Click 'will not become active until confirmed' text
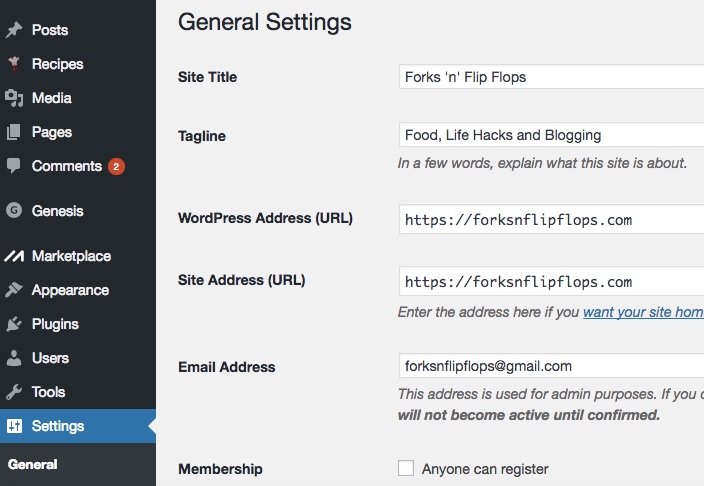This screenshot has width=704, height=486. click(529, 415)
